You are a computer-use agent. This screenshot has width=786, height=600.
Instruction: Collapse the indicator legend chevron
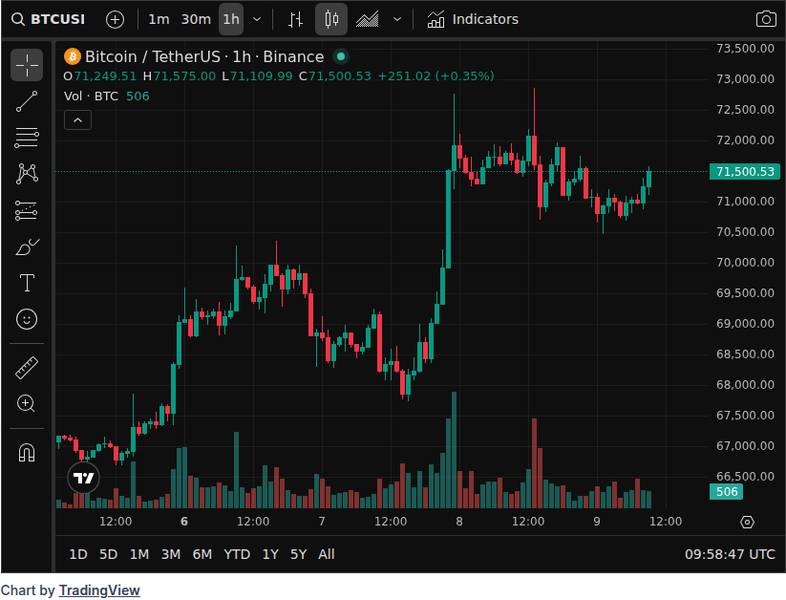78,120
